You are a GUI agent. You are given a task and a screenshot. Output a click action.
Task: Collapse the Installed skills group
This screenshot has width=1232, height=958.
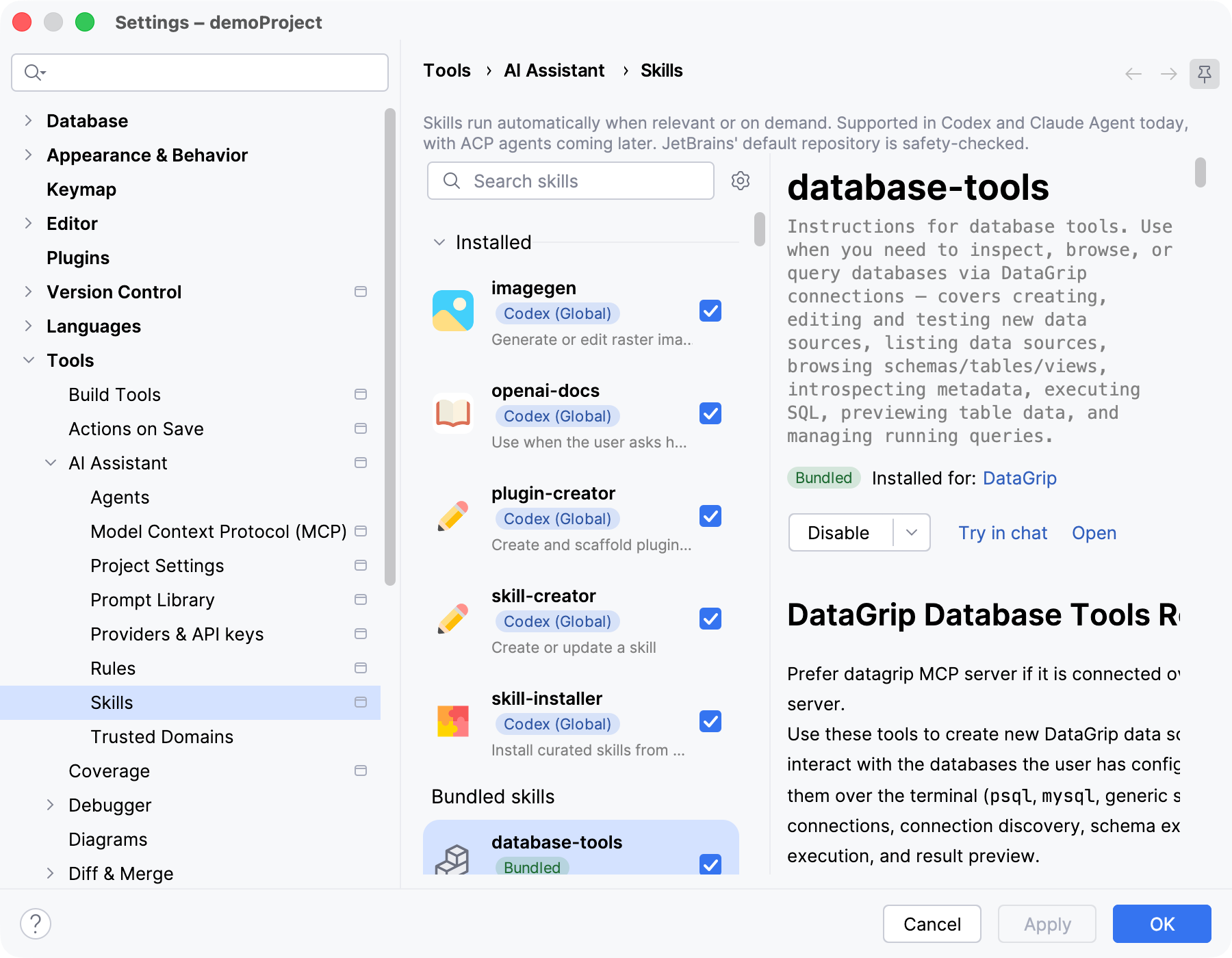pos(439,242)
